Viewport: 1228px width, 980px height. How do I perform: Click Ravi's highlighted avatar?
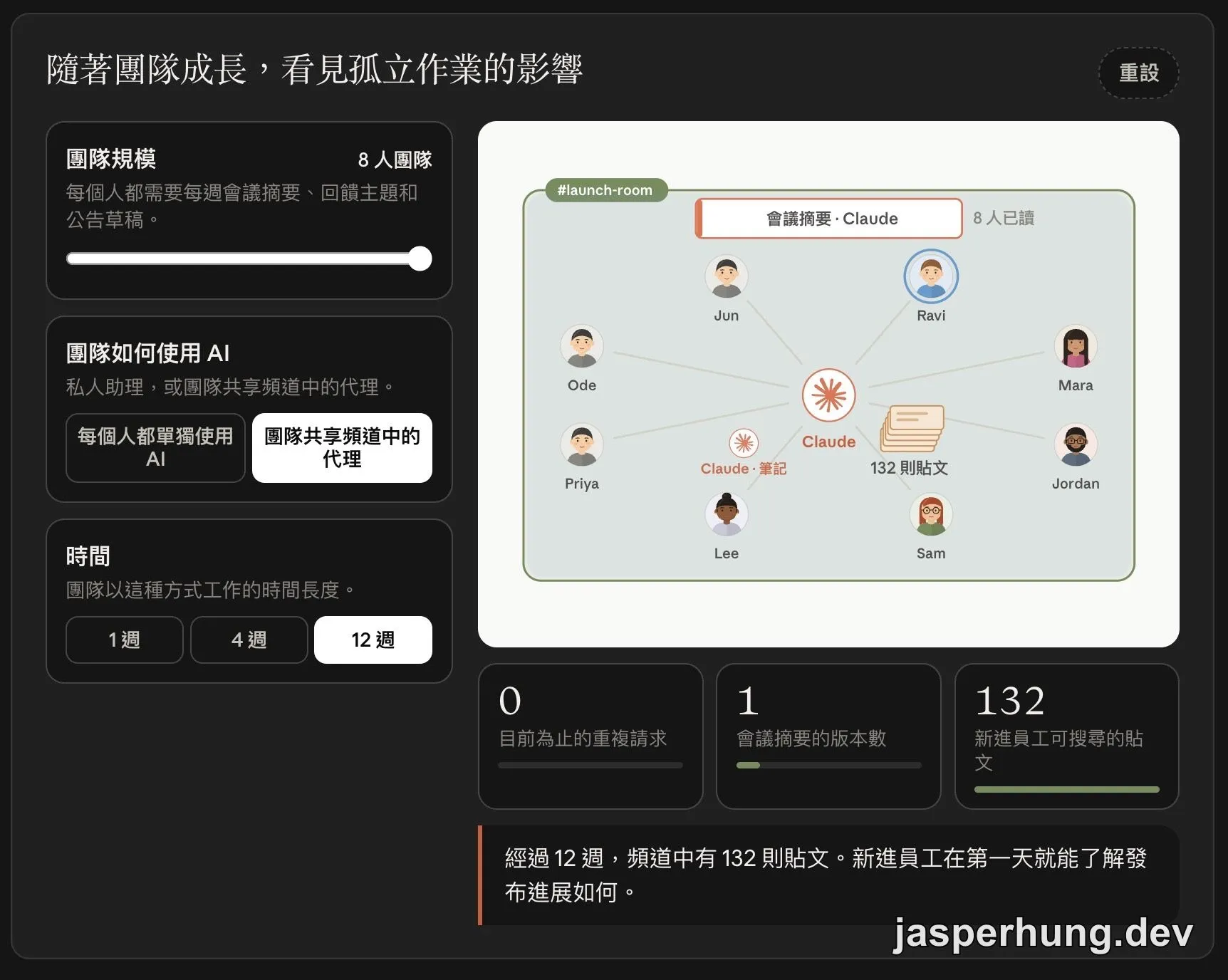(x=931, y=277)
